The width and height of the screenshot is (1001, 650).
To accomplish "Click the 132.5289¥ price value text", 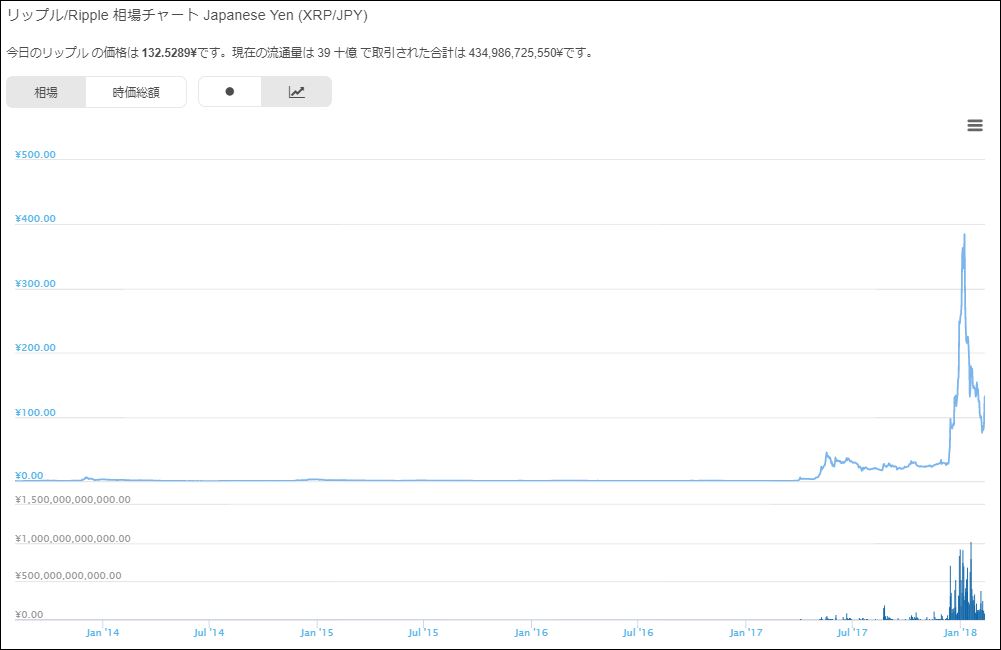I will click(x=169, y=53).
